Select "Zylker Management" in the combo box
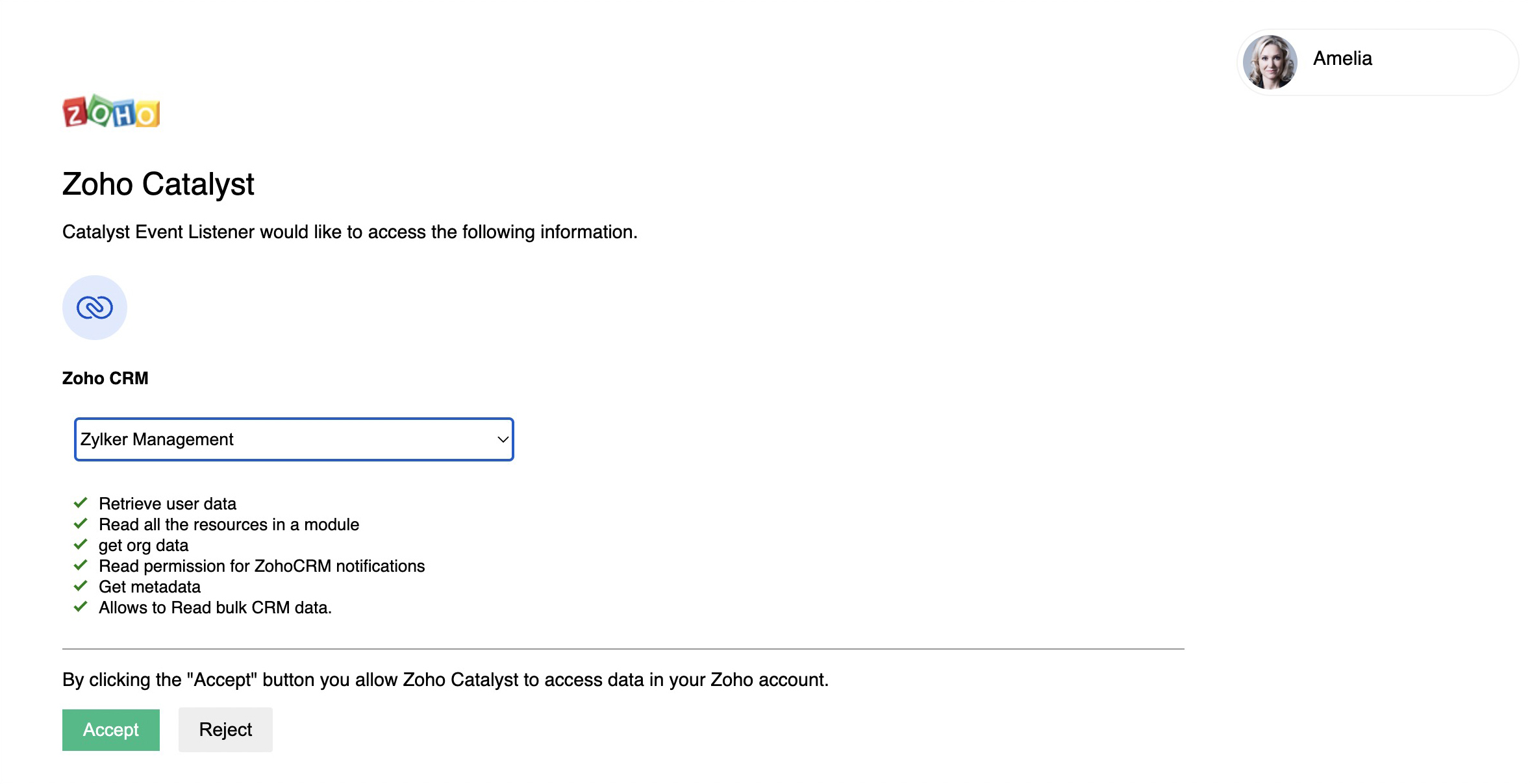The width and height of the screenshot is (1530, 784). coord(260,439)
